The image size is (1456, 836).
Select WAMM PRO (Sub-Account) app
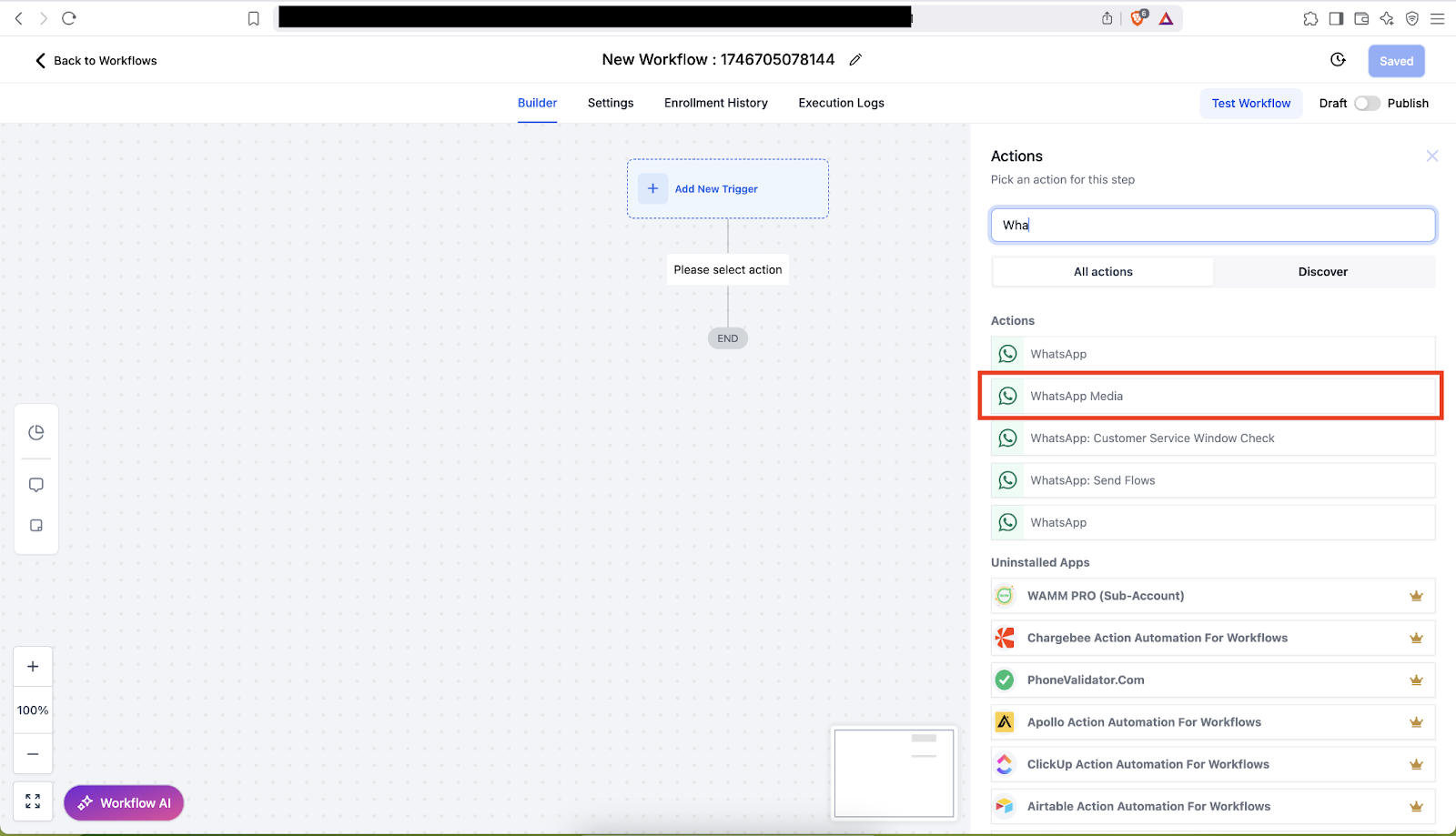(x=1213, y=596)
